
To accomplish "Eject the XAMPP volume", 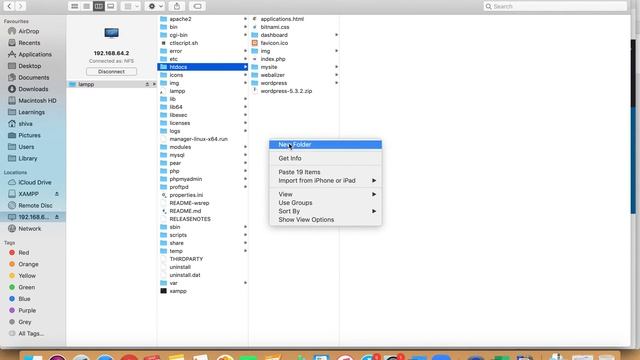I will pos(57,194).
